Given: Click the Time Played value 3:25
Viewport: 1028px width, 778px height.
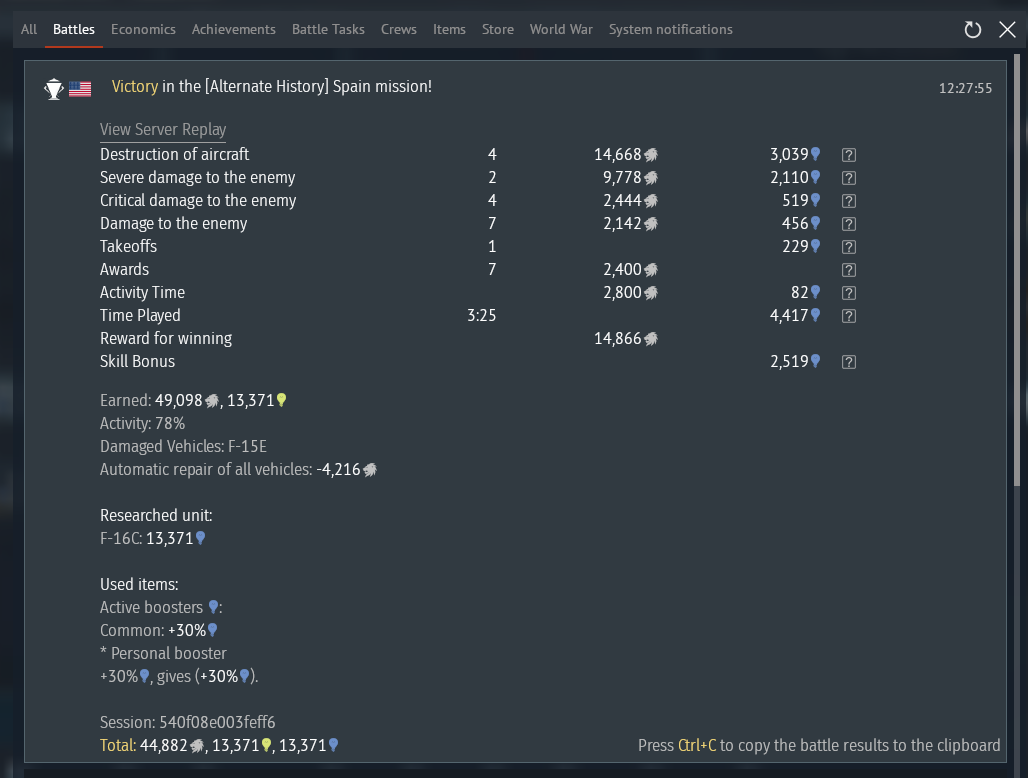Looking at the screenshot, I should [481, 315].
